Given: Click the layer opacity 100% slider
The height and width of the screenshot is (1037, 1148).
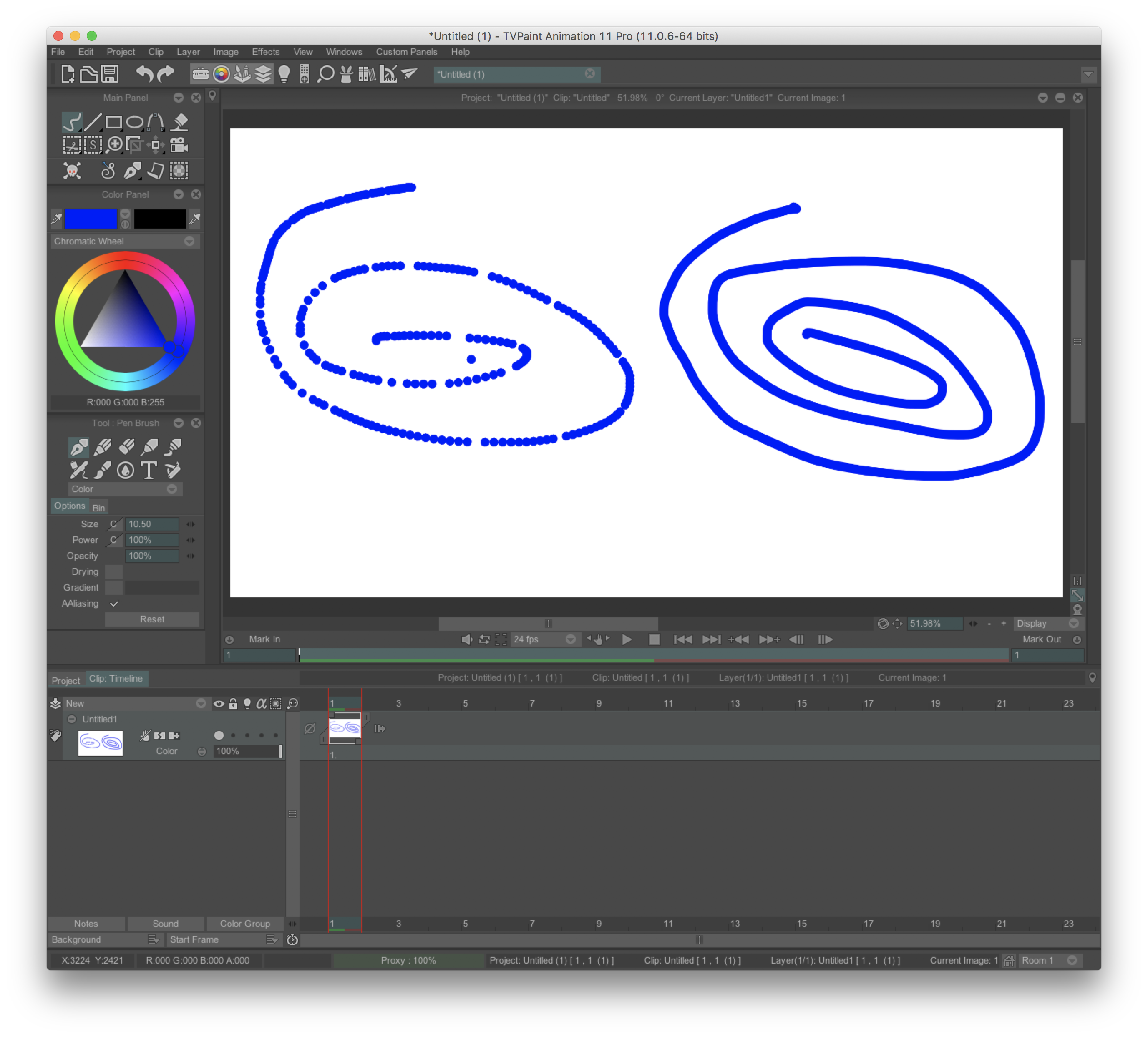Looking at the screenshot, I should pos(248,751).
